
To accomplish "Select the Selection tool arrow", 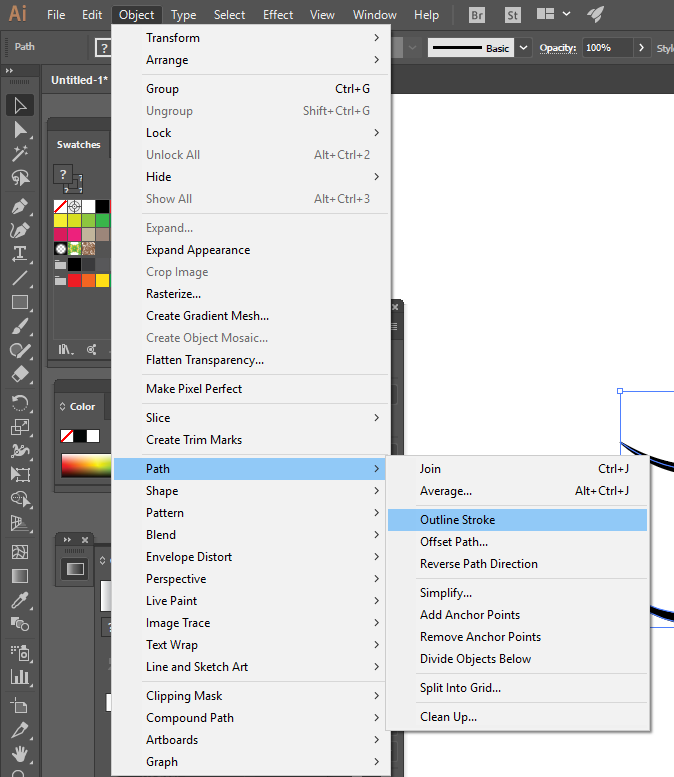I will (x=20, y=106).
